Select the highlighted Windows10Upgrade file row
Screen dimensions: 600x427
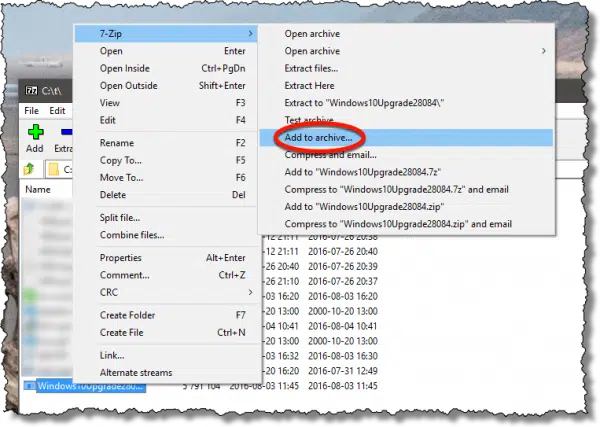point(84,386)
